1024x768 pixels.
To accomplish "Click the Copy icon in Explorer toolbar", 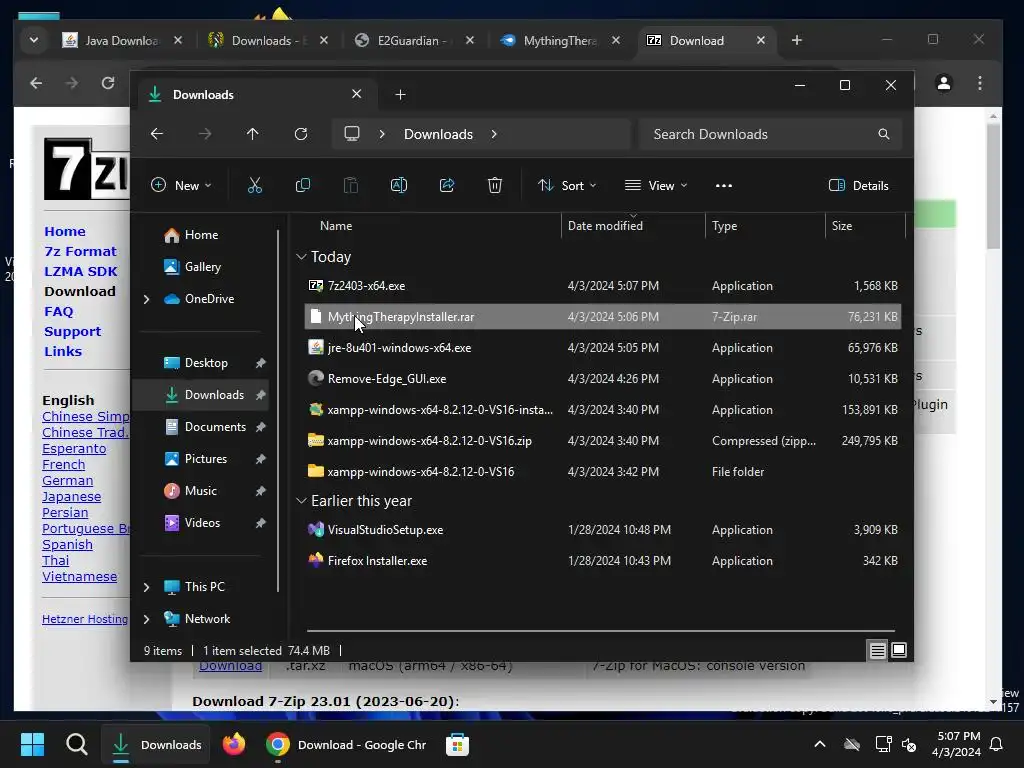I will coord(302,185).
